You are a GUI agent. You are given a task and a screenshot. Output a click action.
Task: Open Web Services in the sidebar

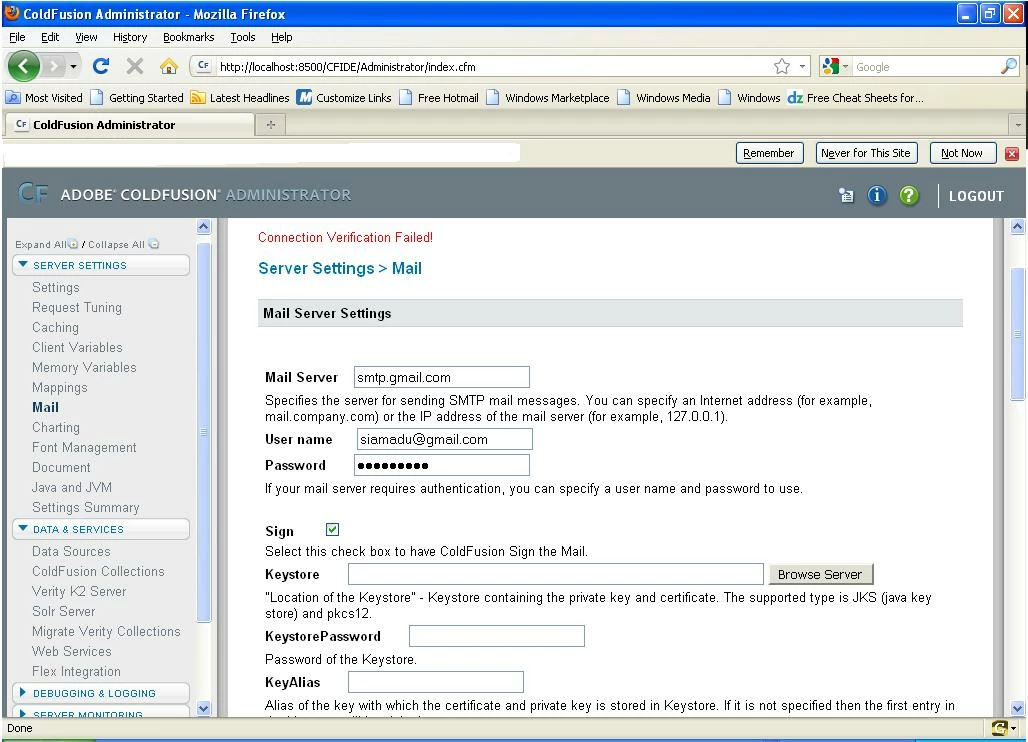click(71, 651)
